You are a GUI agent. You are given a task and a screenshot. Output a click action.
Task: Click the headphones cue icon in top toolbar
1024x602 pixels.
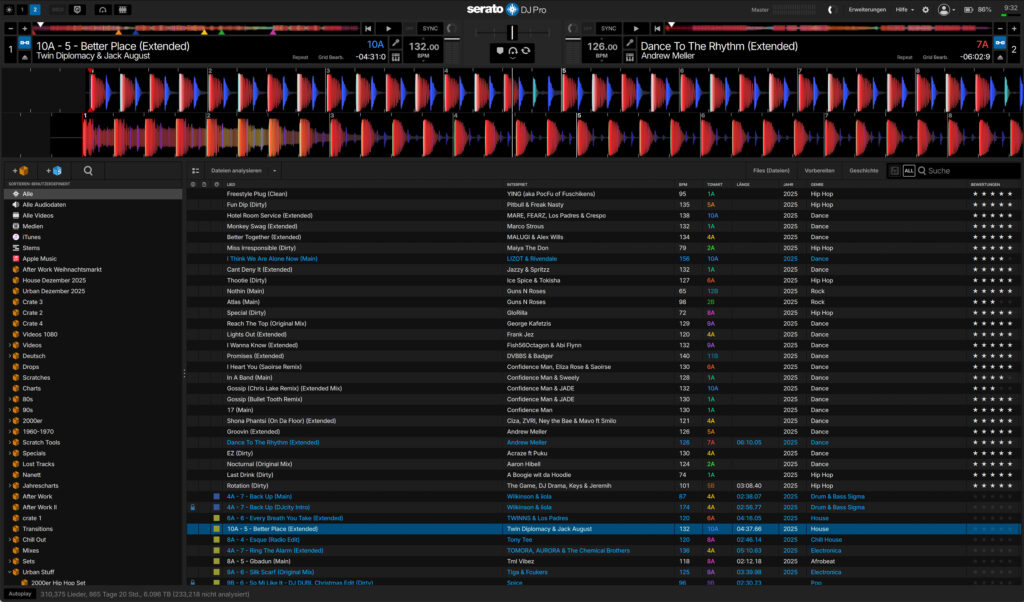(x=103, y=9)
